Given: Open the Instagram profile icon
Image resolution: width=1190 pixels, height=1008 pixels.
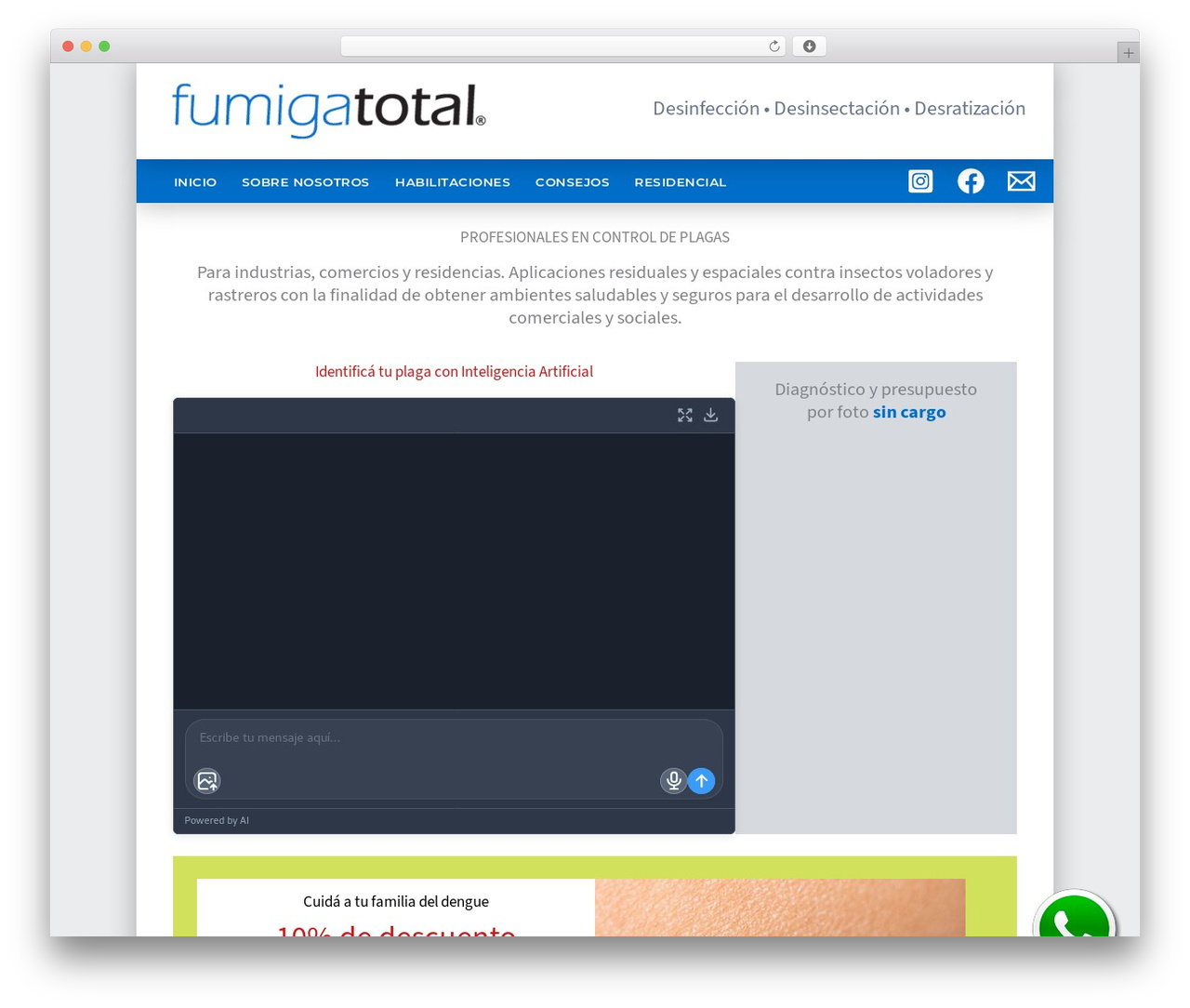Looking at the screenshot, I should pyautogui.click(x=920, y=181).
